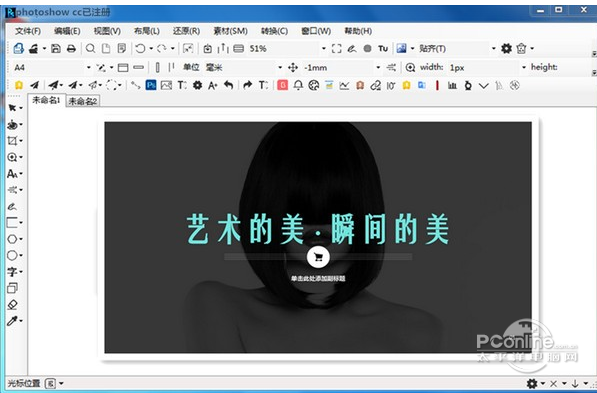Image resolution: width=597 pixels, height=393 pixels.
Task: Click the four-way move arrows icon
Action: click(x=293, y=67)
